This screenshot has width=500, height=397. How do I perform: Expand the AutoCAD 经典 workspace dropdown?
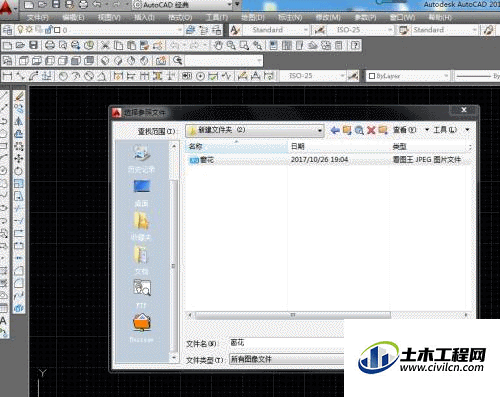pyautogui.click(x=229, y=5)
